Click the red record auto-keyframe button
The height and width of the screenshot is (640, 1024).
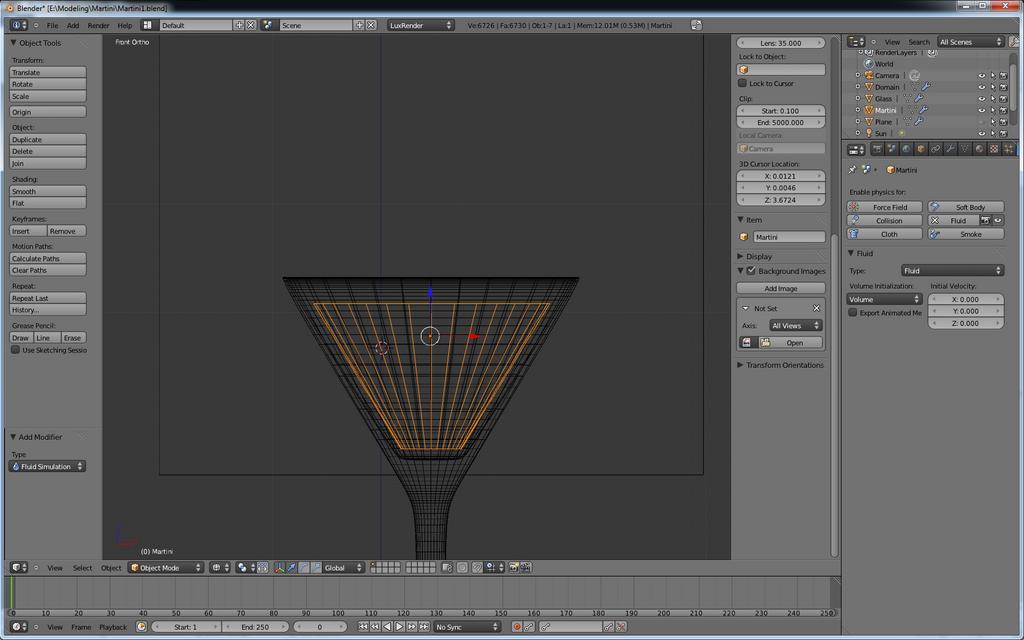click(x=517, y=627)
